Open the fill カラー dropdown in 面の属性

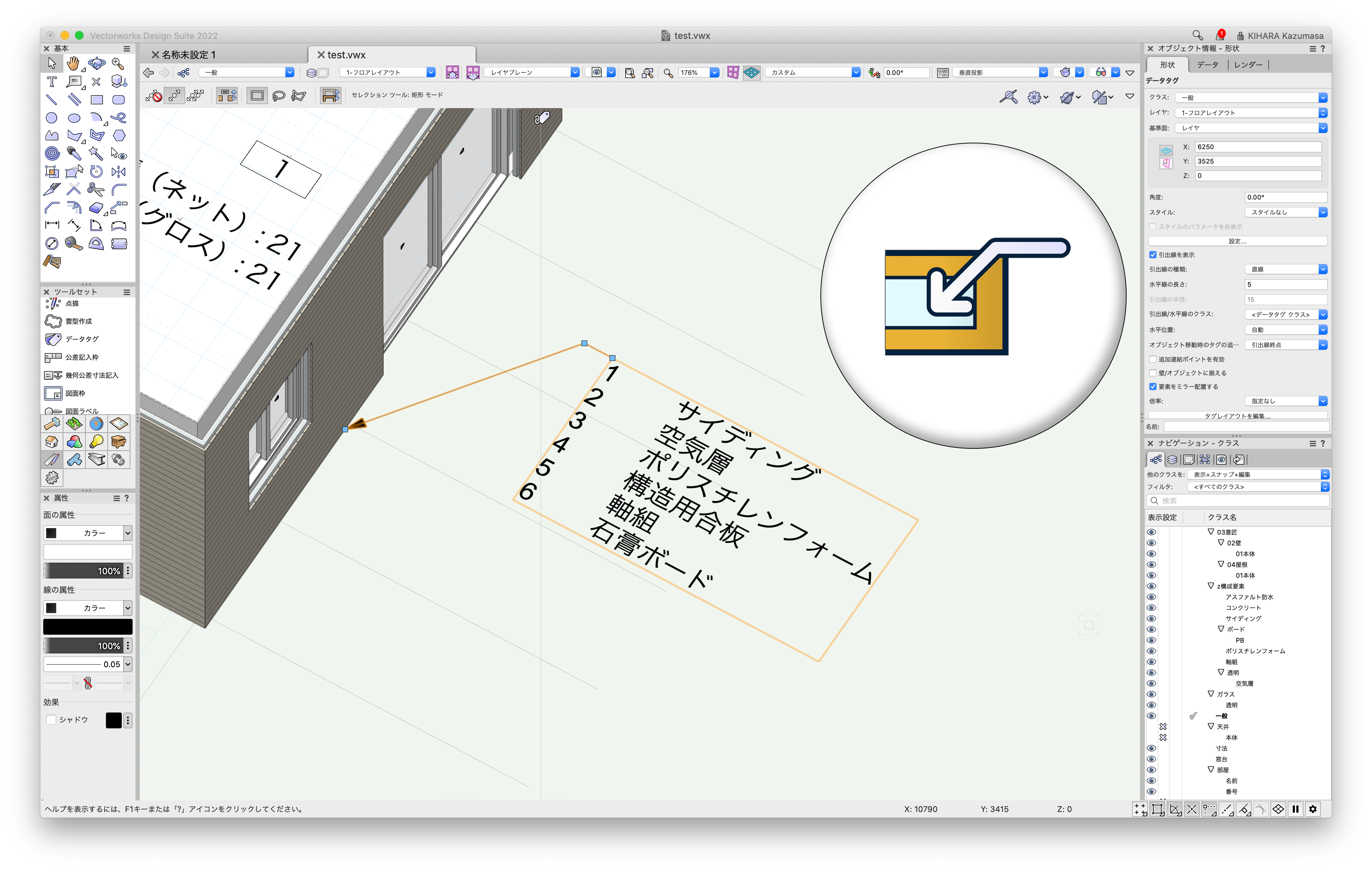88,533
